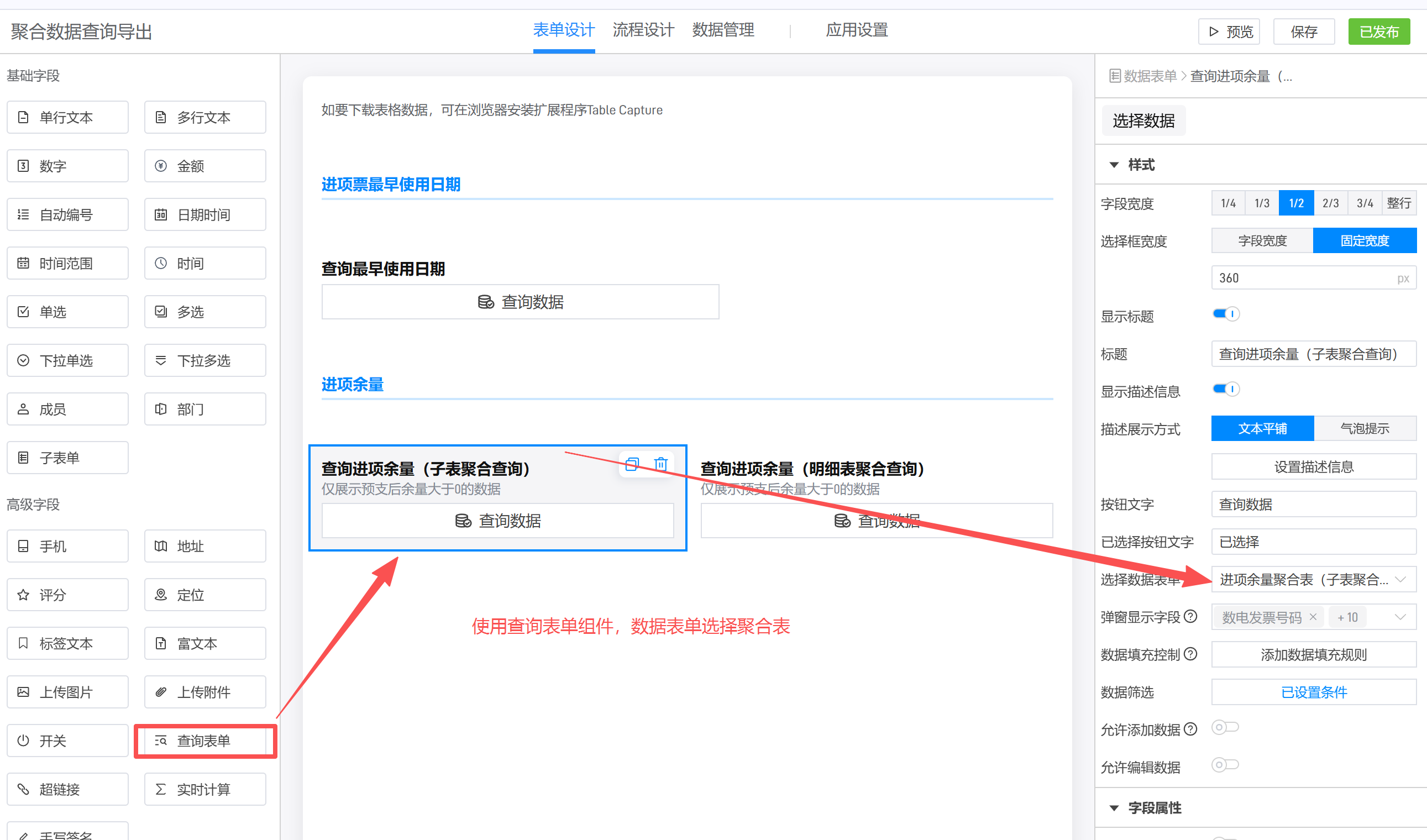Select the 下拉单选 dropdown field icon

23,360
